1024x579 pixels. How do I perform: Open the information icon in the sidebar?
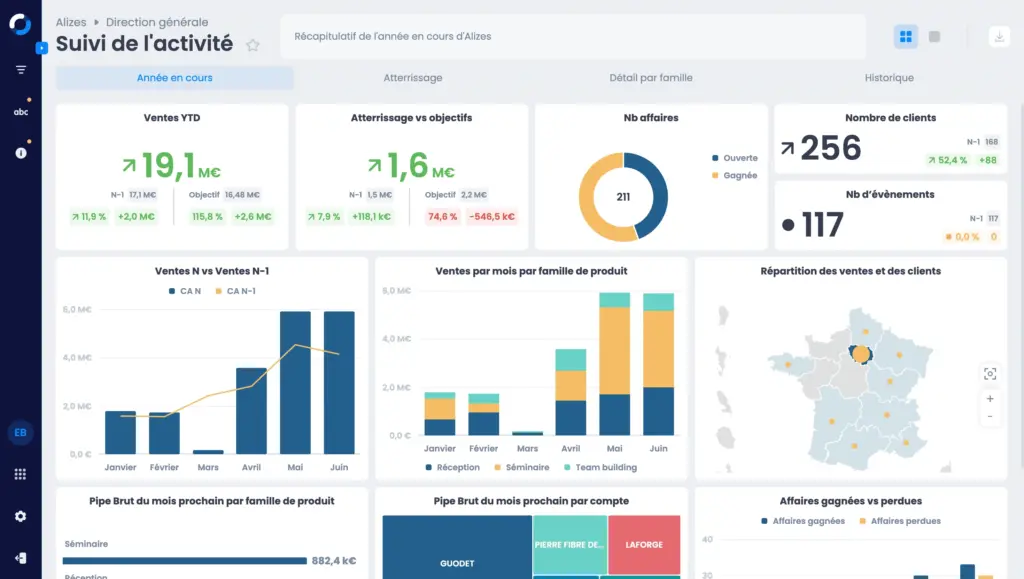(20, 153)
